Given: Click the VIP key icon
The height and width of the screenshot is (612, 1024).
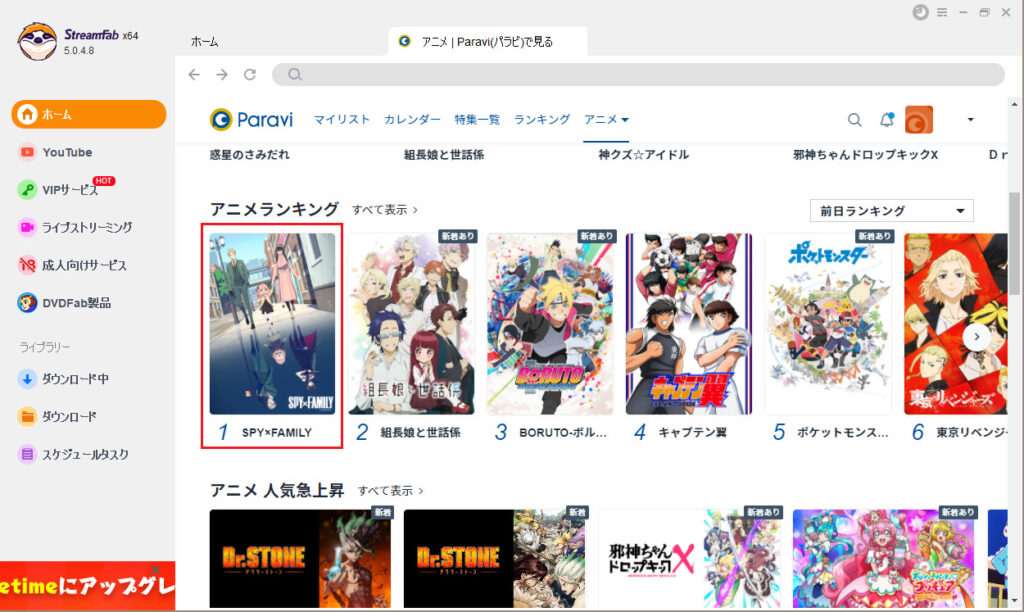Looking at the screenshot, I should [27, 190].
